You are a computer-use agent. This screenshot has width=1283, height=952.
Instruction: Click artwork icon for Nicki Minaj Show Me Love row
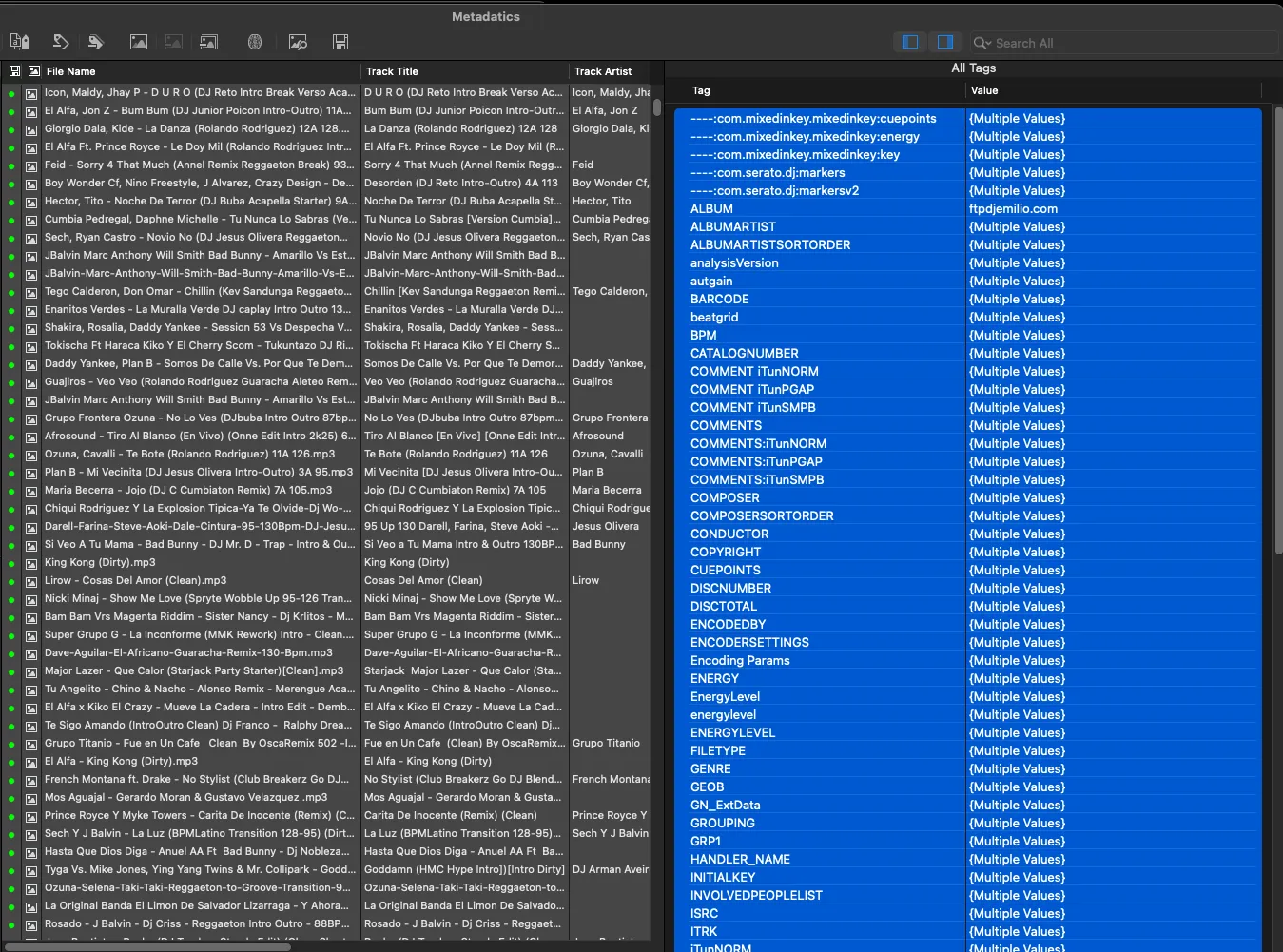pyautogui.click(x=31, y=599)
